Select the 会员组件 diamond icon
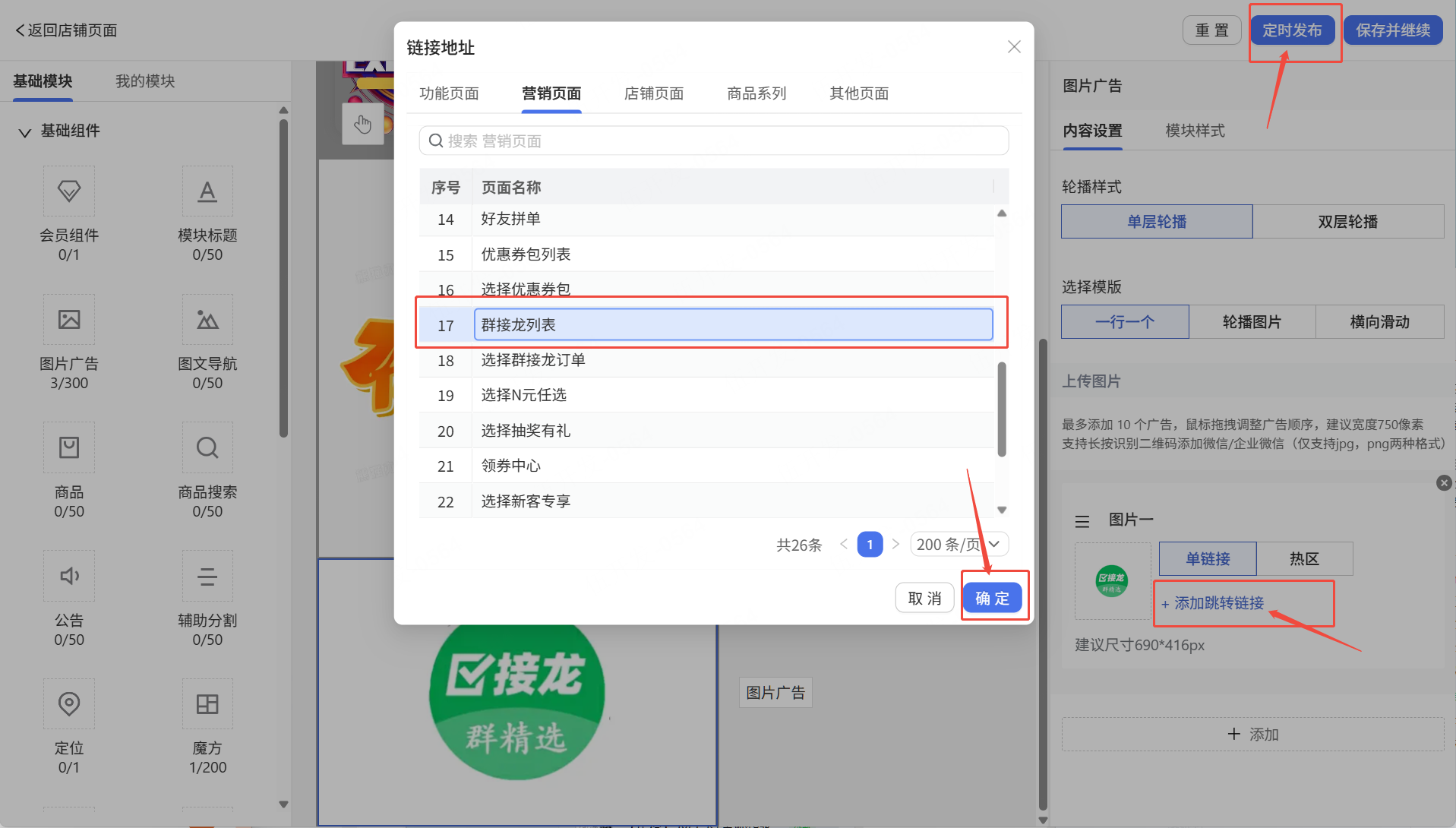This screenshot has height=828, width=1456. coord(69,191)
